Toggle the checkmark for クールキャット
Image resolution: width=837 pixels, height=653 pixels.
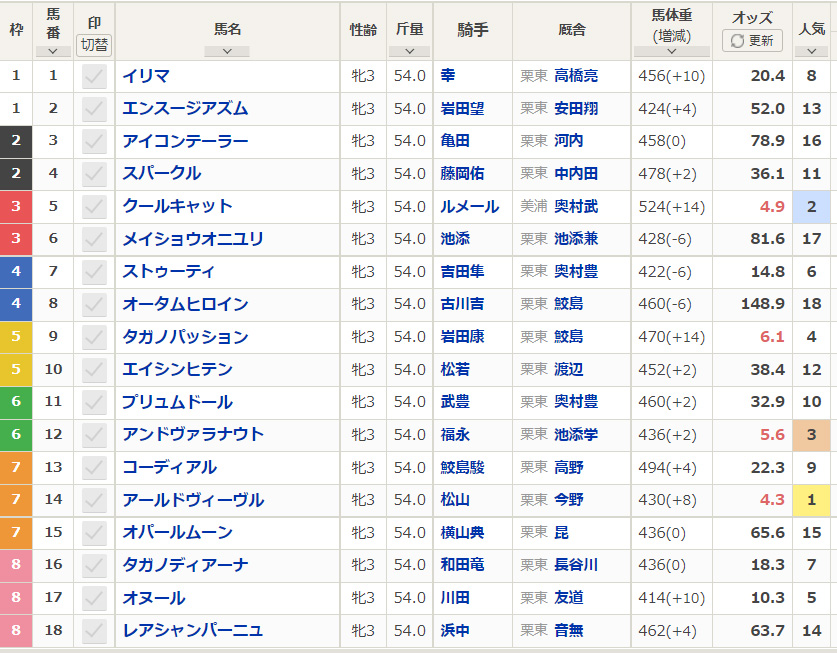tap(94, 207)
